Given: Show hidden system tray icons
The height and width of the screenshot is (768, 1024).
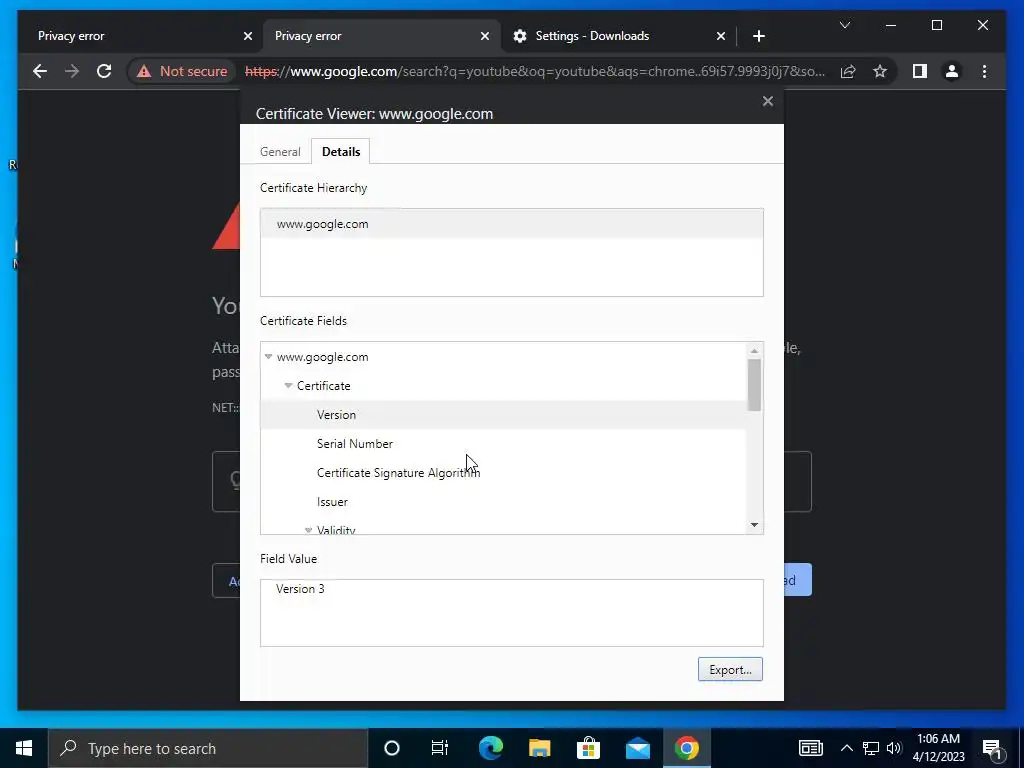Looking at the screenshot, I should tap(846, 748).
